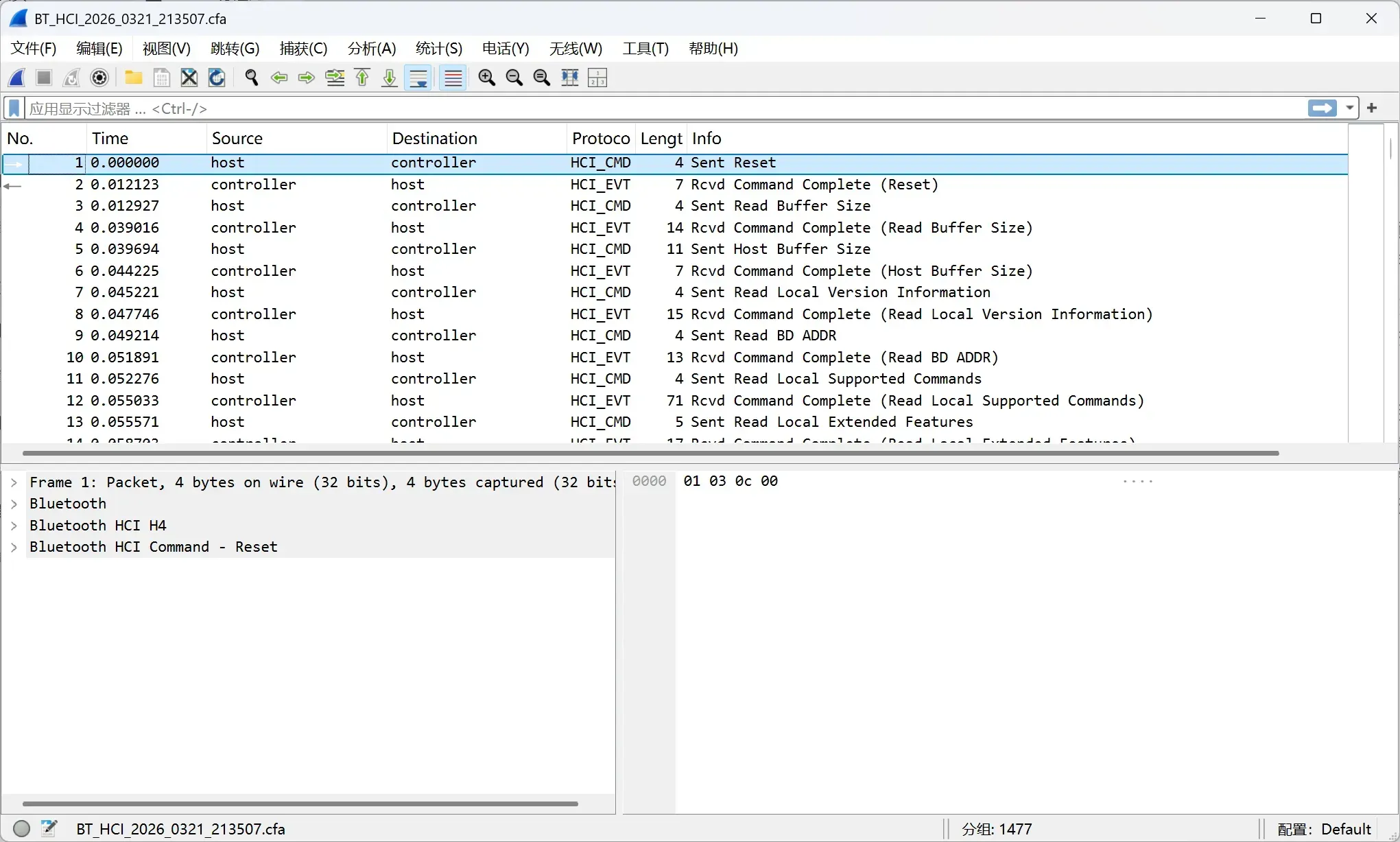Click hex bytes 01 03 0c 00
This screenshot has height=842, width=1400.
click(x=731, y=481)
